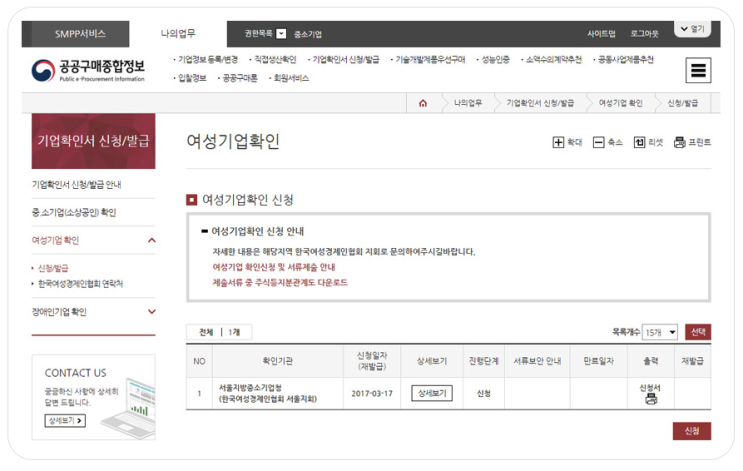Print the 신청서 via printer icon in table
Image resolution: width=743 pixels, height=471 pixels.
651,399
